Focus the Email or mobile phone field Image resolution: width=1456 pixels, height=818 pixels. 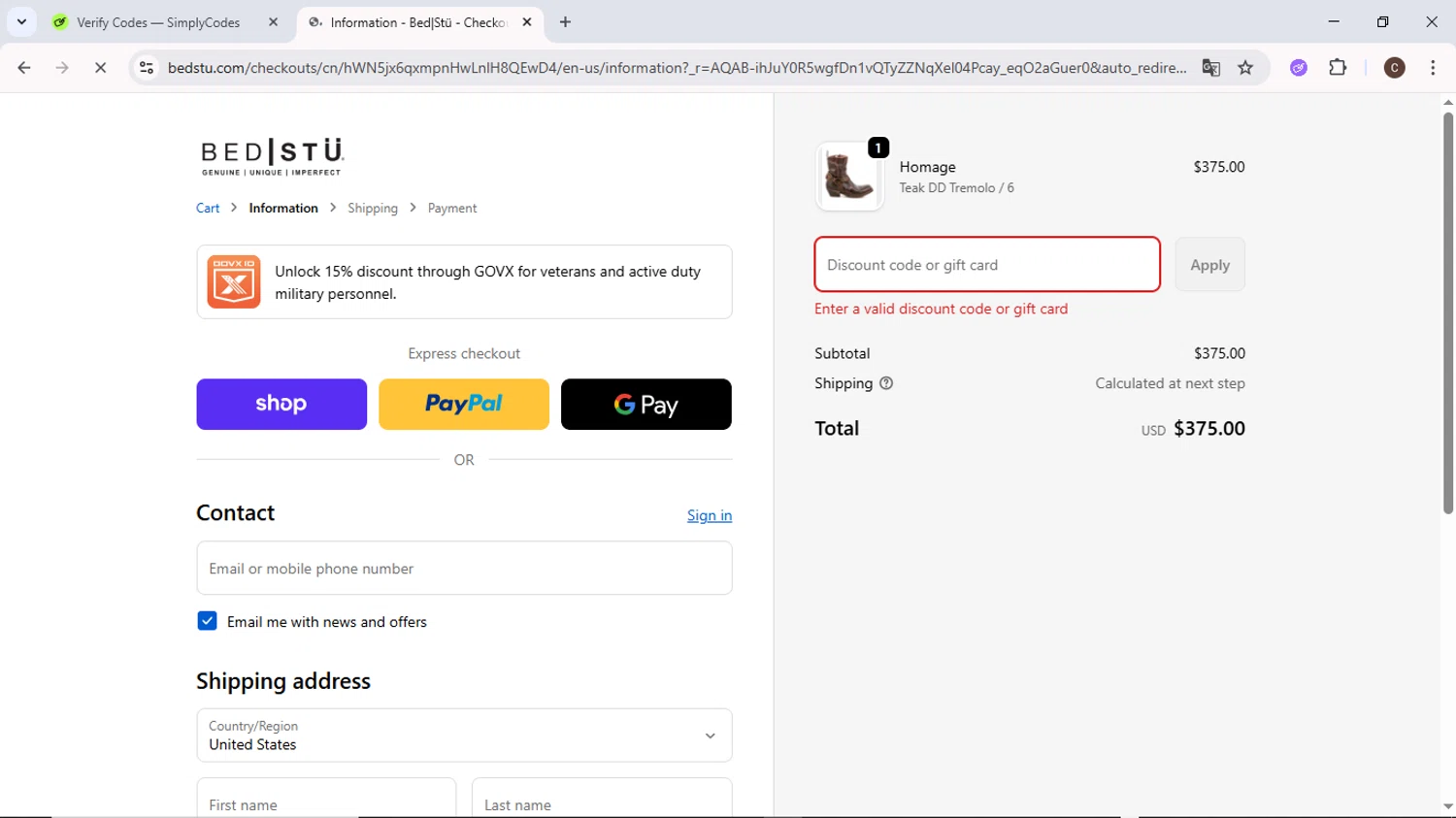point(464,568)
